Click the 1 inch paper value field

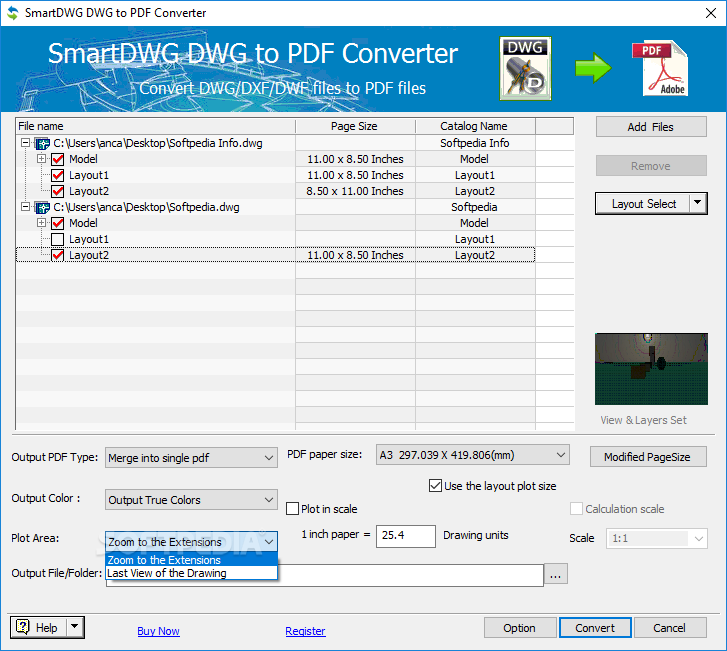pyautogui.click(x=406, y=536)
